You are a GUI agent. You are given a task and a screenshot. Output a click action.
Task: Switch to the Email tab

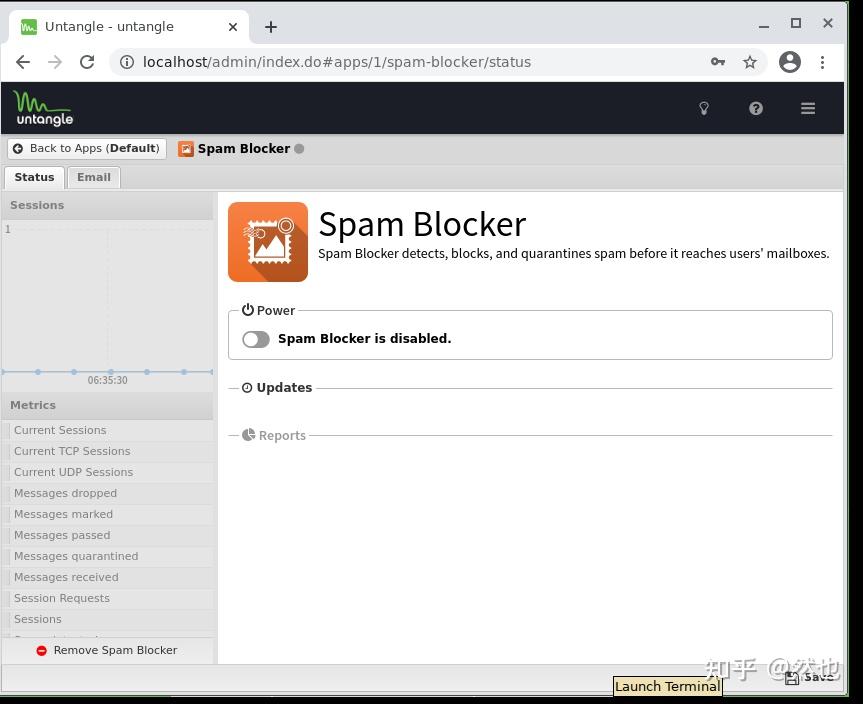pyautogui.click(x=94, y=177)
